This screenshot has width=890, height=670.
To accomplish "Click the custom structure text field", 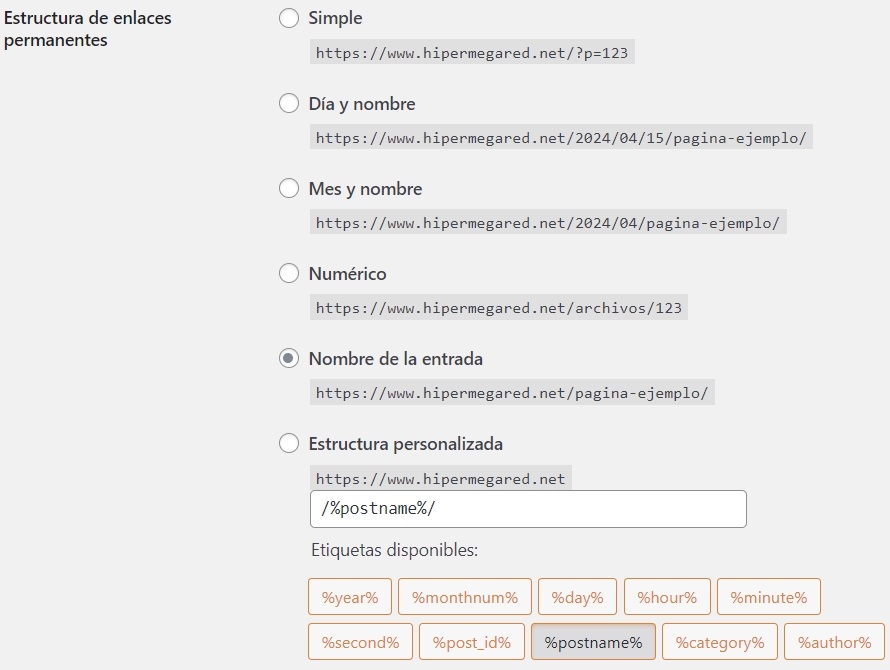I will click(x=528, y=509).
